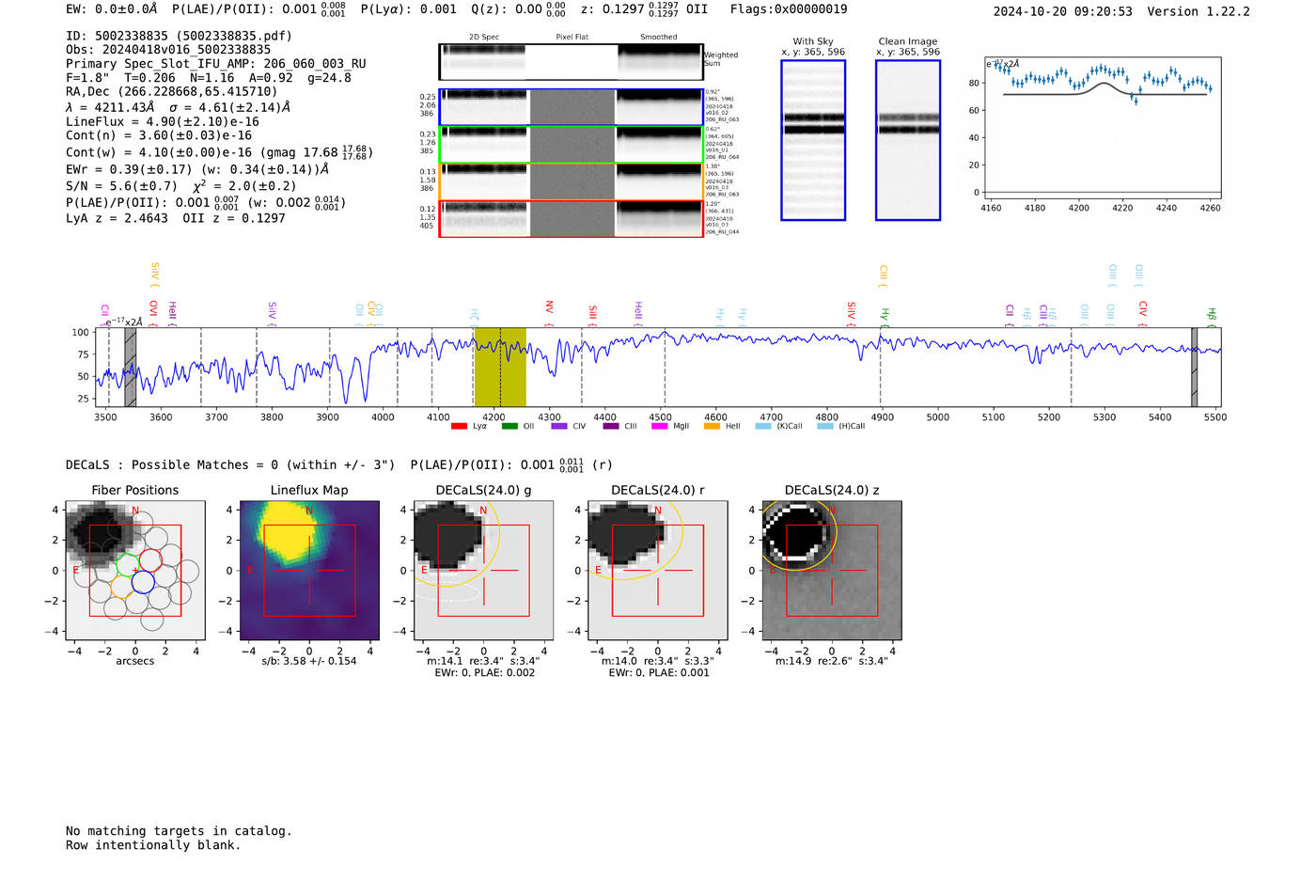Click the λ = 4211.43Å wavelength line
Image resolution: width=1316 pixels, height=896 pixels.
tap(178, 107)
